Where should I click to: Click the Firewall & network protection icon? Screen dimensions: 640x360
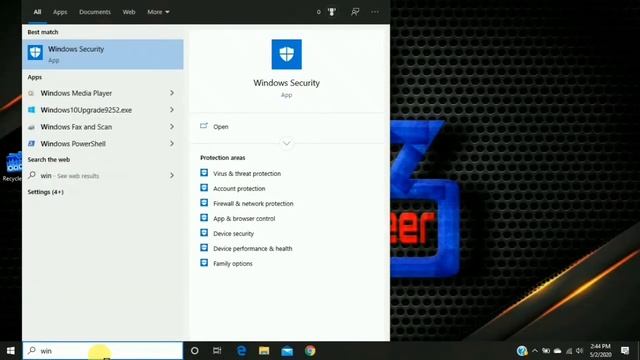click(x=204, y=202)
